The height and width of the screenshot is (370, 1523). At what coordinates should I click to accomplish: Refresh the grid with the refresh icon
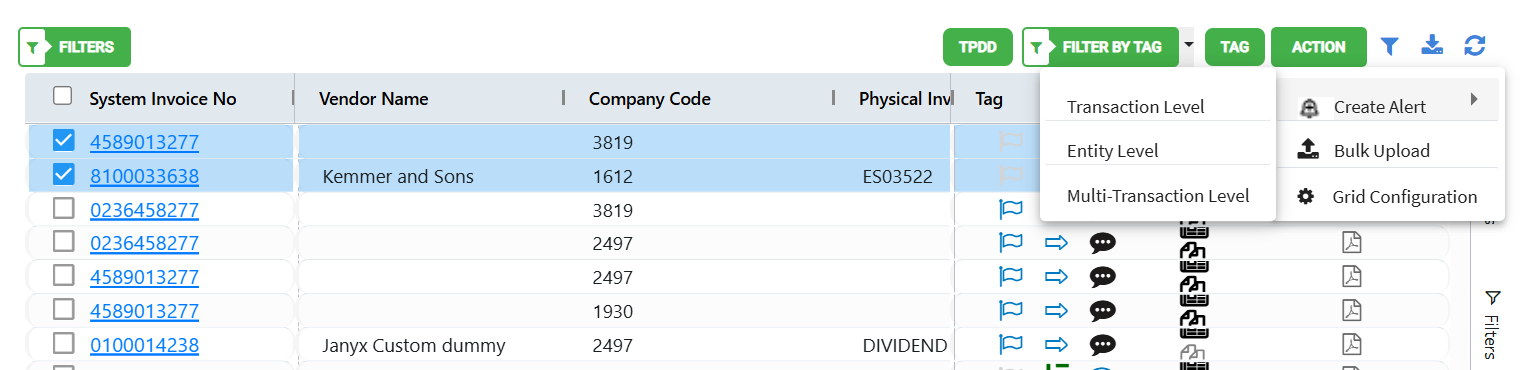tap(1475, 46)
